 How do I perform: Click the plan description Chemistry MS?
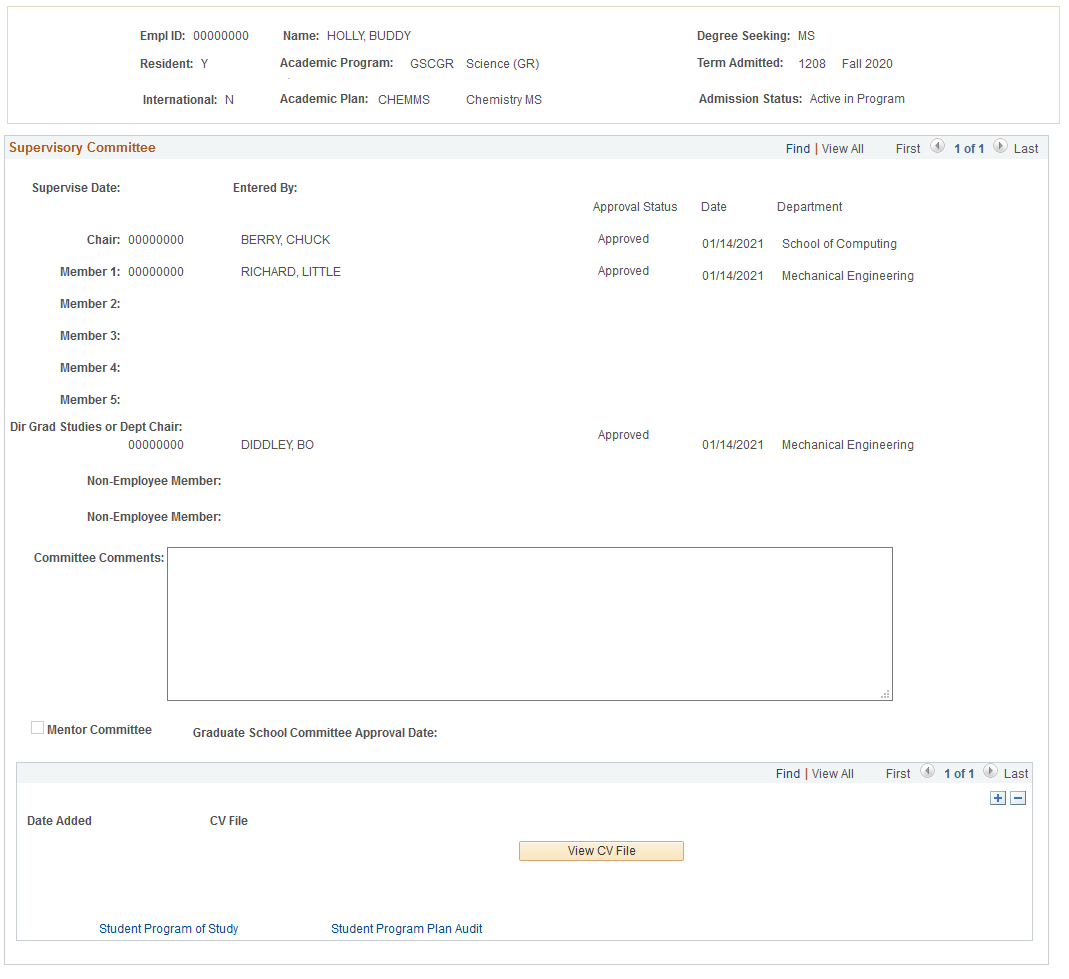pyautogui.click(x=504, y=100)
